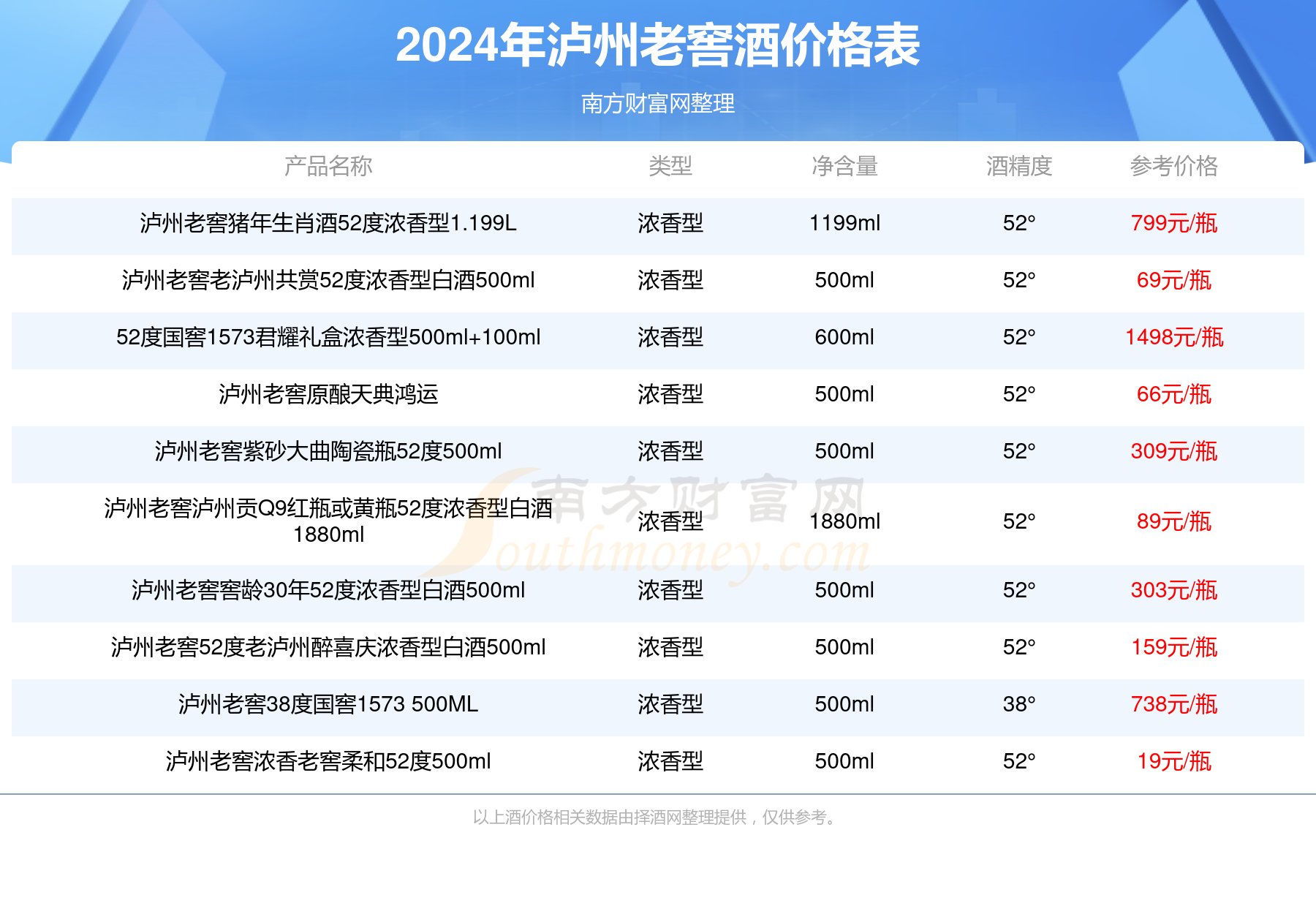Select product 泸州老窖紫砂大曲陶瓷瓶52度500ml
This screenshot has width=1316, height=914.
(x=328, y=451)
